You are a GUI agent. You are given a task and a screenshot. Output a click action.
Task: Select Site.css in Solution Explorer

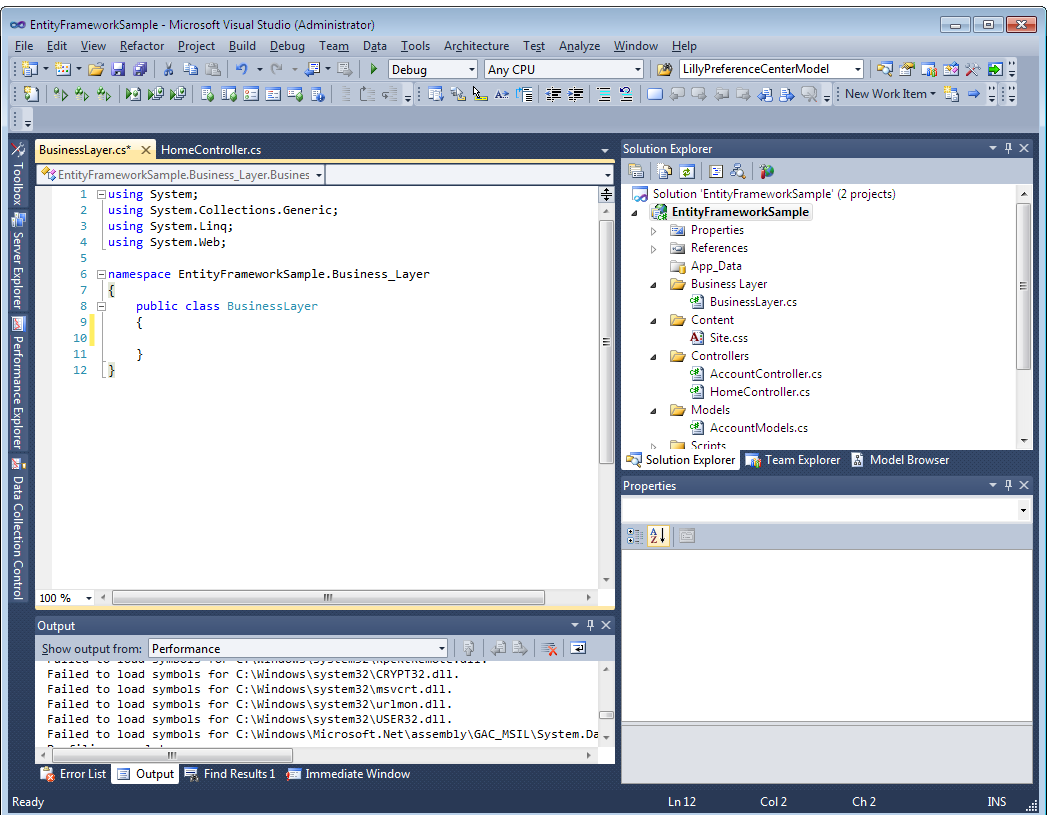(x=728, y=338)
